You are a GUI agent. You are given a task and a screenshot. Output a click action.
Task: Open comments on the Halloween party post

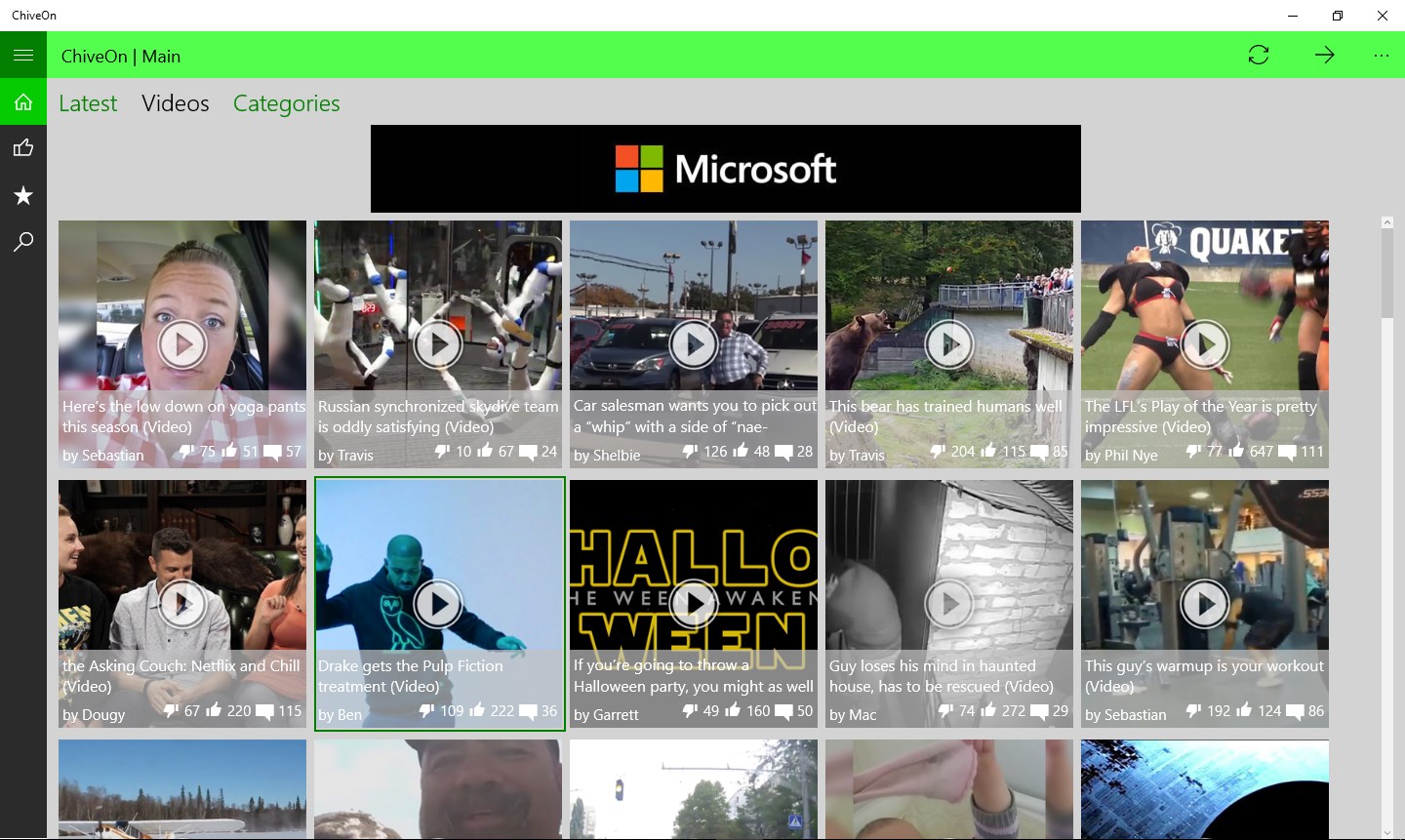coord(783,711)
